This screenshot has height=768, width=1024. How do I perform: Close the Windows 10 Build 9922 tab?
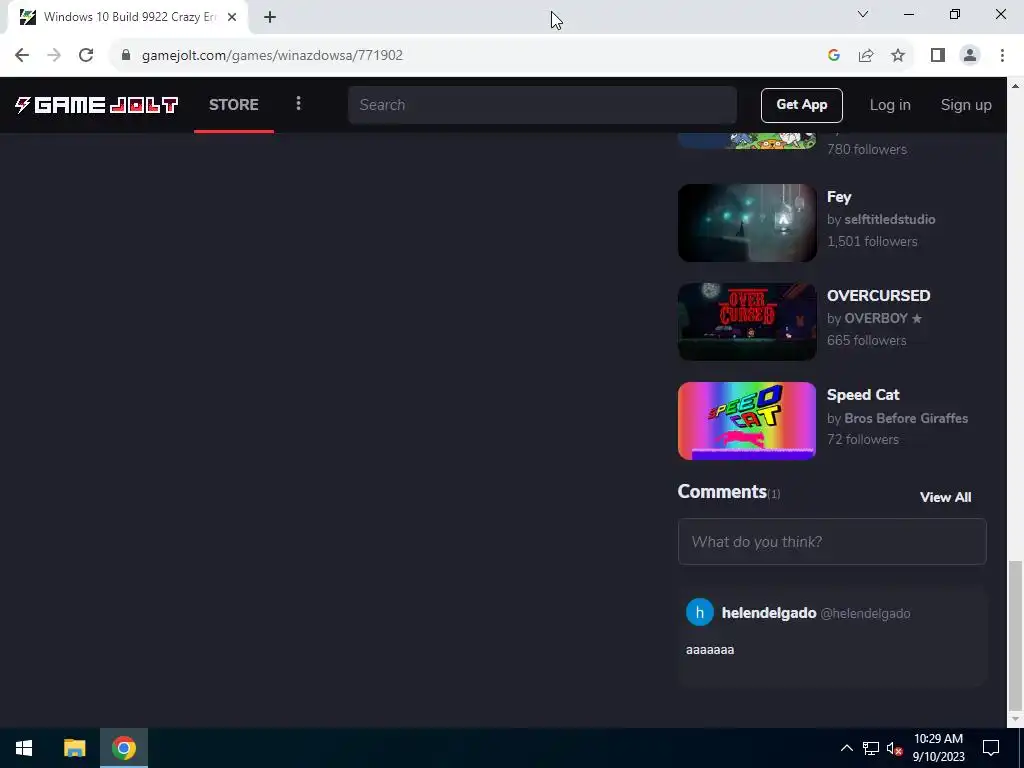232,17
